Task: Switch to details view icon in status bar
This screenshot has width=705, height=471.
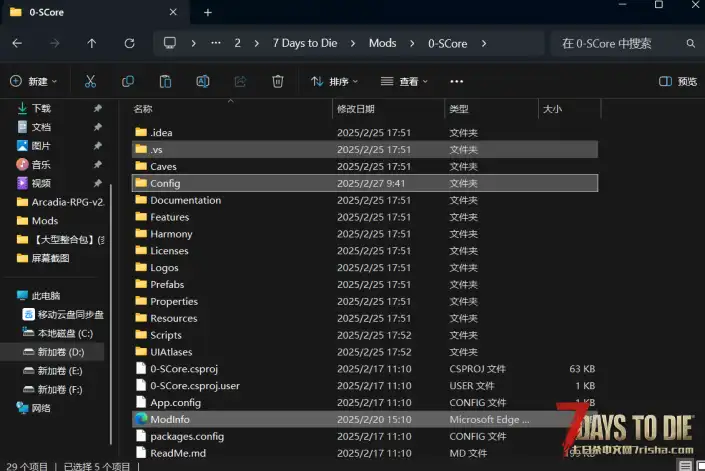Action: click(686, 466)
